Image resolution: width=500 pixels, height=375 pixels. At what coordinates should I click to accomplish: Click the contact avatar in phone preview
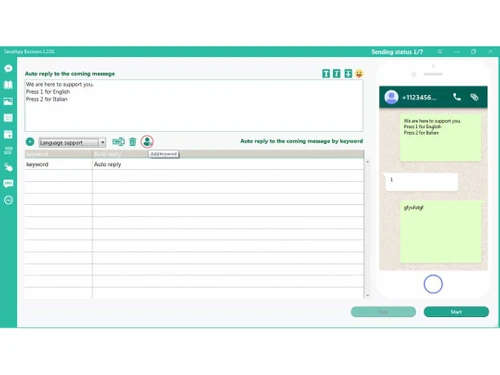point(391,97)
